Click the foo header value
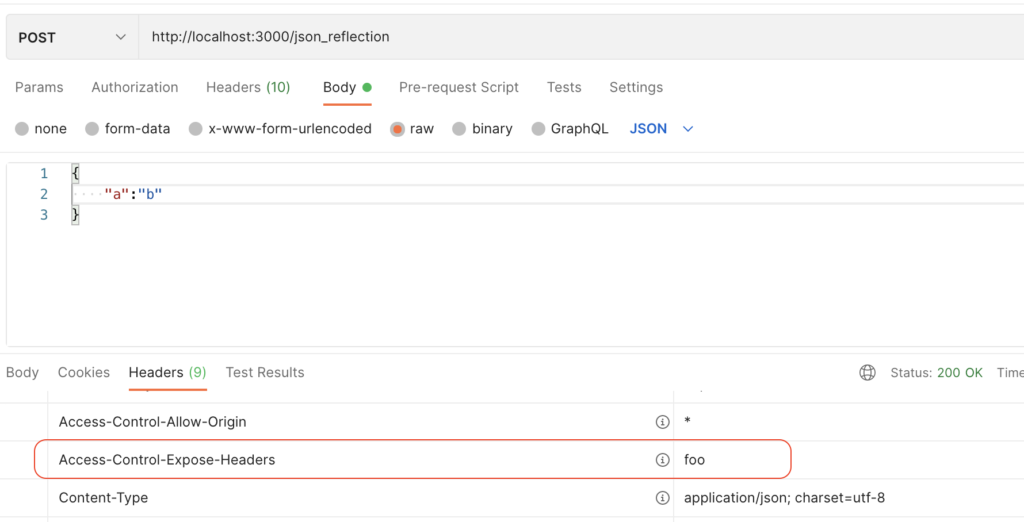 (x=694, y=460)
